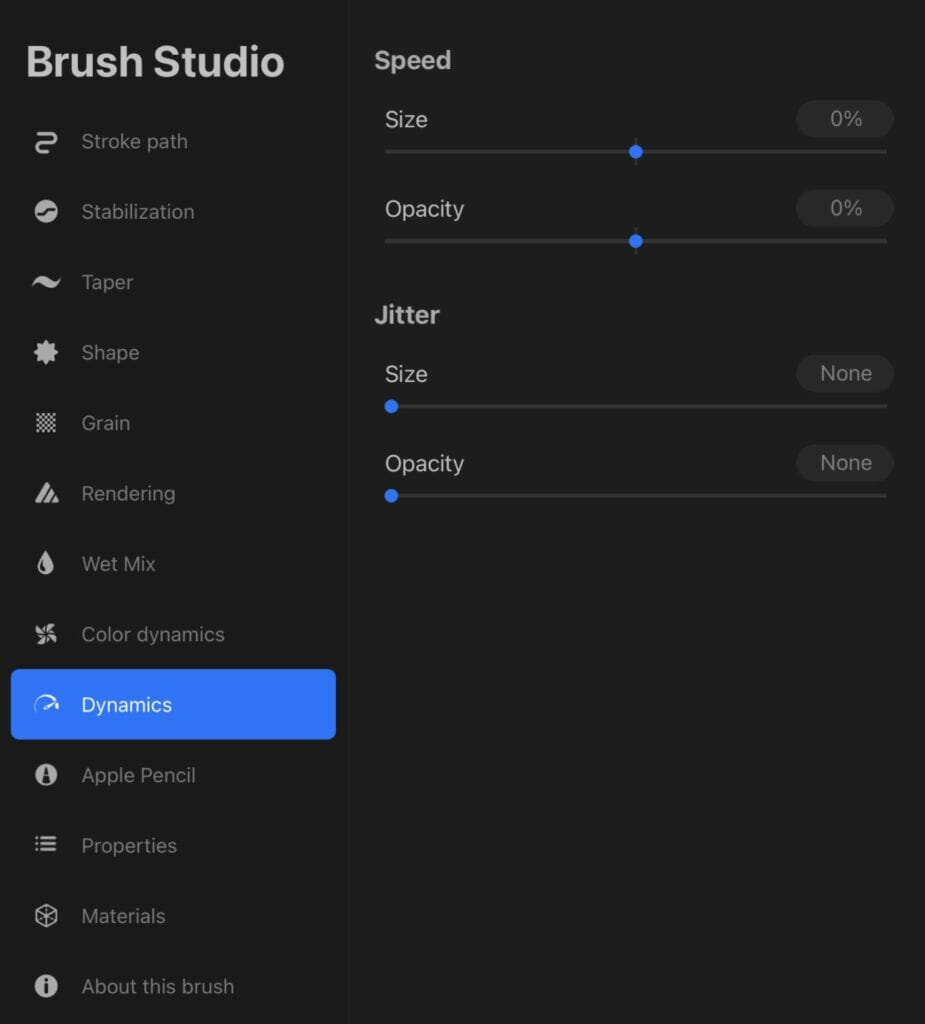Open Taper settings via wave icon

click(46, 282)
